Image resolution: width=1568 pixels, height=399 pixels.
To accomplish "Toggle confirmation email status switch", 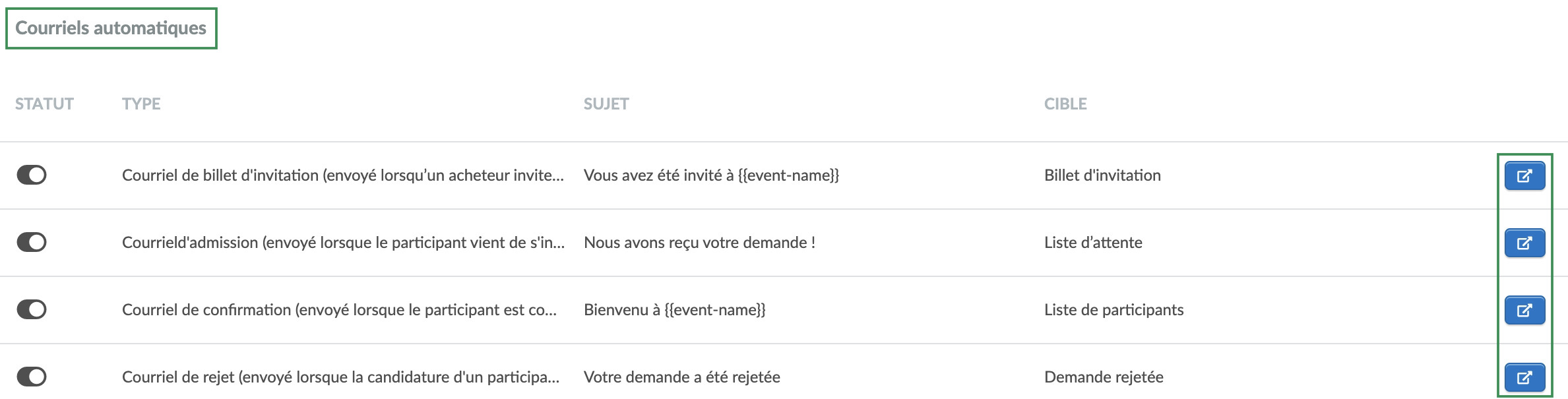I will click(x=32, y=309).
